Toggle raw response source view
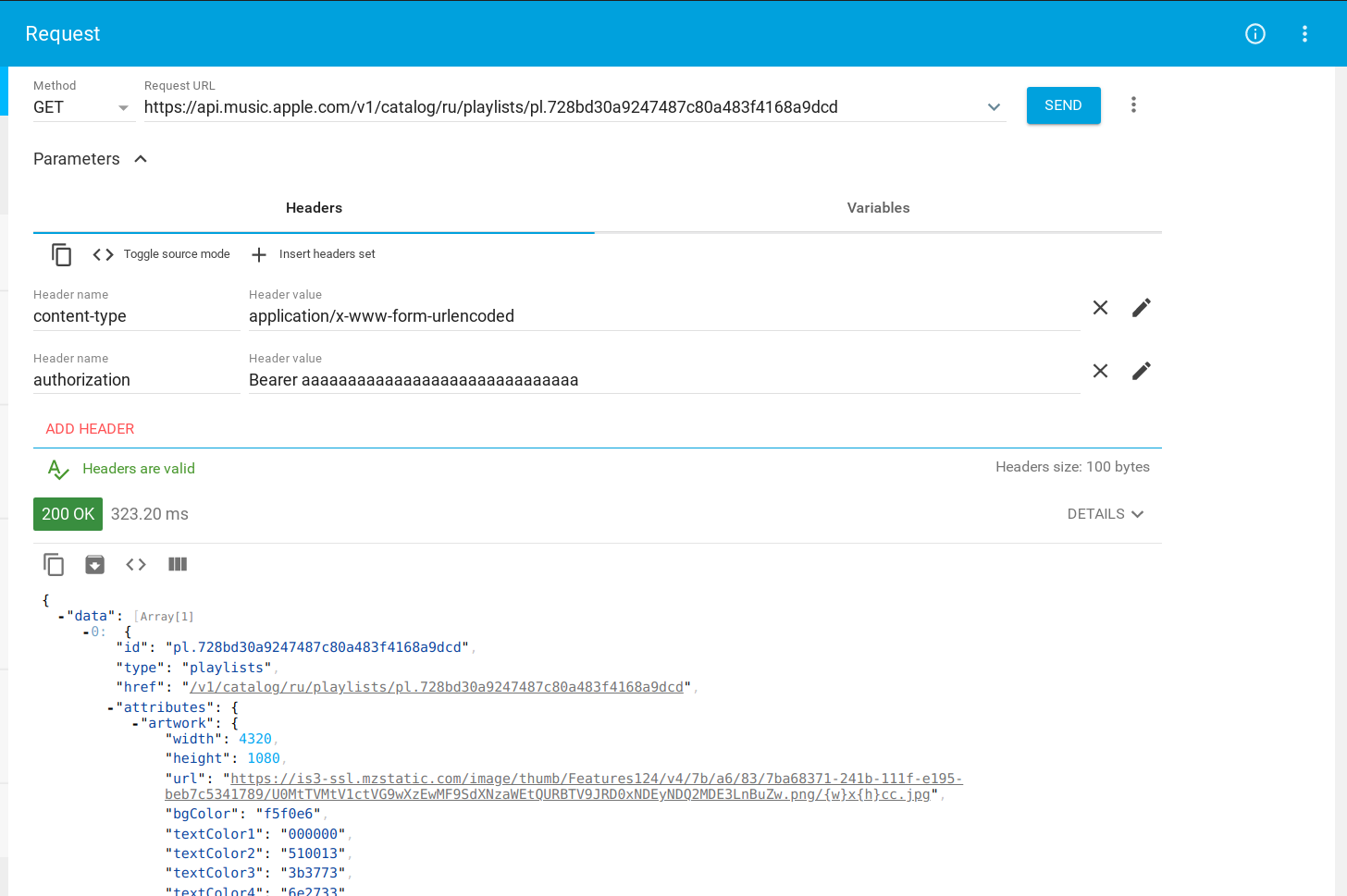 (x=136, y=565)
